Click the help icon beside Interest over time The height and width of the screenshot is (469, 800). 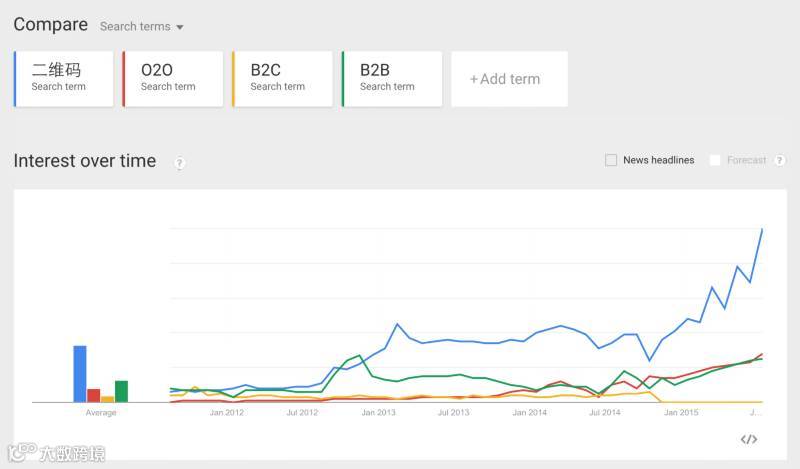click(x=180, y=163)
